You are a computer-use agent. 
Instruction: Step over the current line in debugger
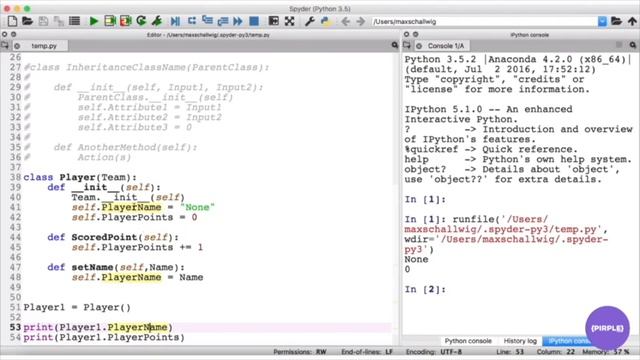(x=191, y=20)
